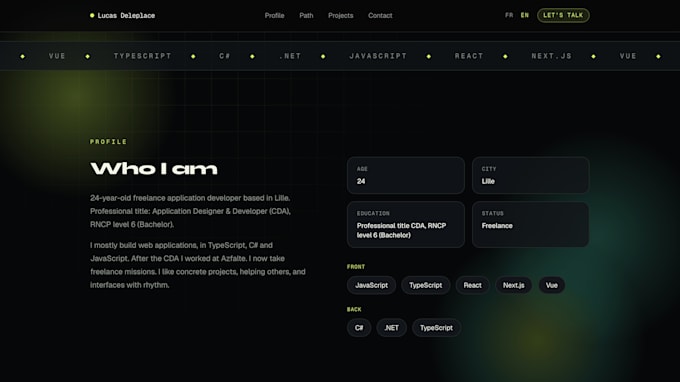
Task: Click JAVASCRIPT in the scrolling ticker
Action: coord(378,56)
